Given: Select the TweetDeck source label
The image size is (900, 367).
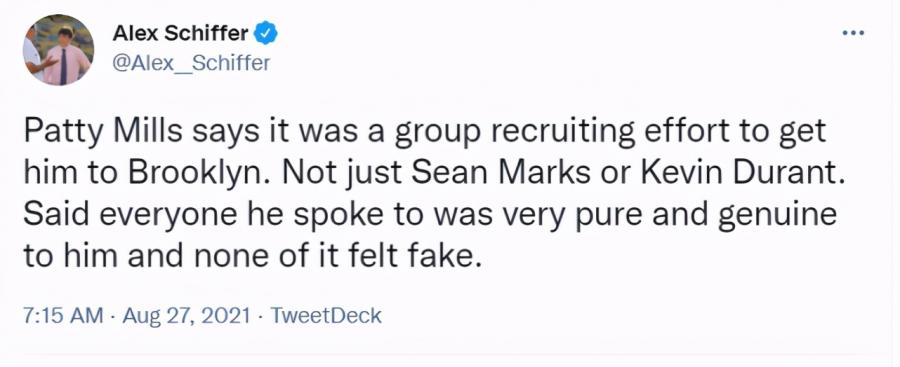Looking at the screenshot, I should [x=325, y=315].
